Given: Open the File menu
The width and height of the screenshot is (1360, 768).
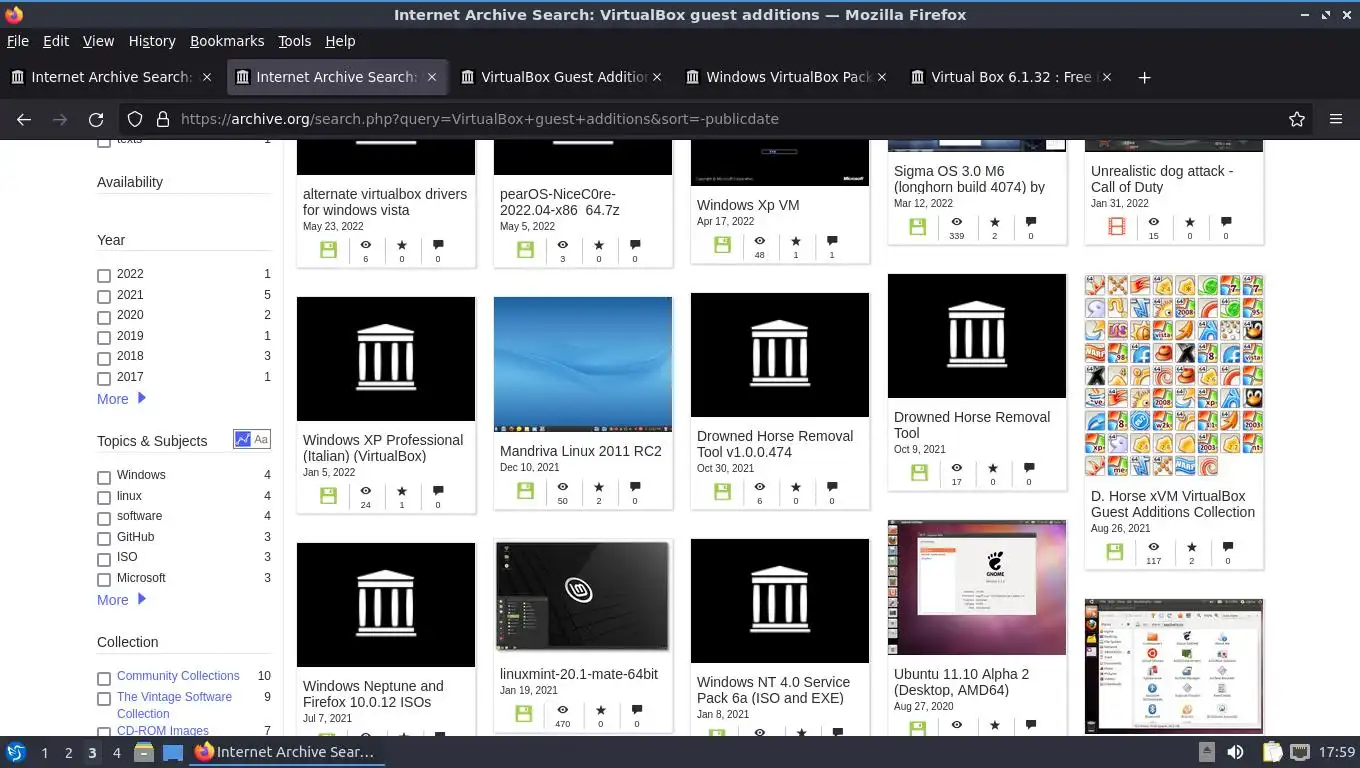Looking at the screenshot, I should coord(17,41).
